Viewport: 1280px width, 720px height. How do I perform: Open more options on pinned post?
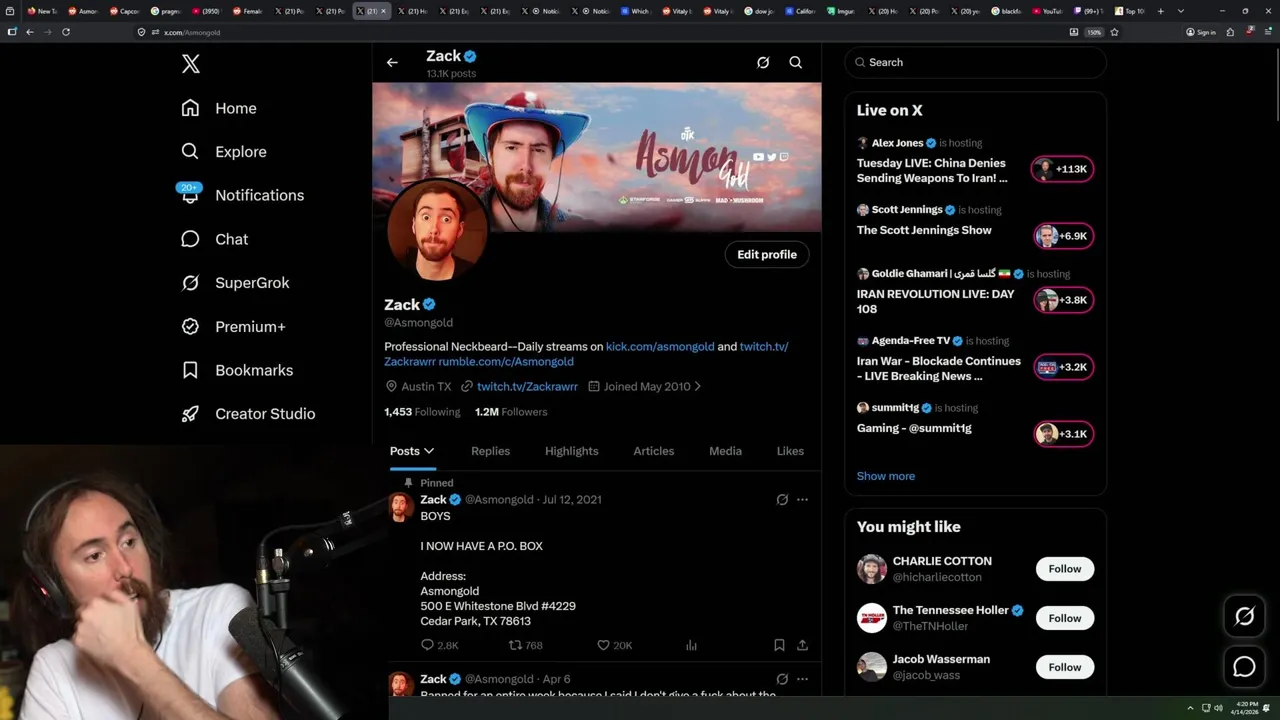pos(802,500)
